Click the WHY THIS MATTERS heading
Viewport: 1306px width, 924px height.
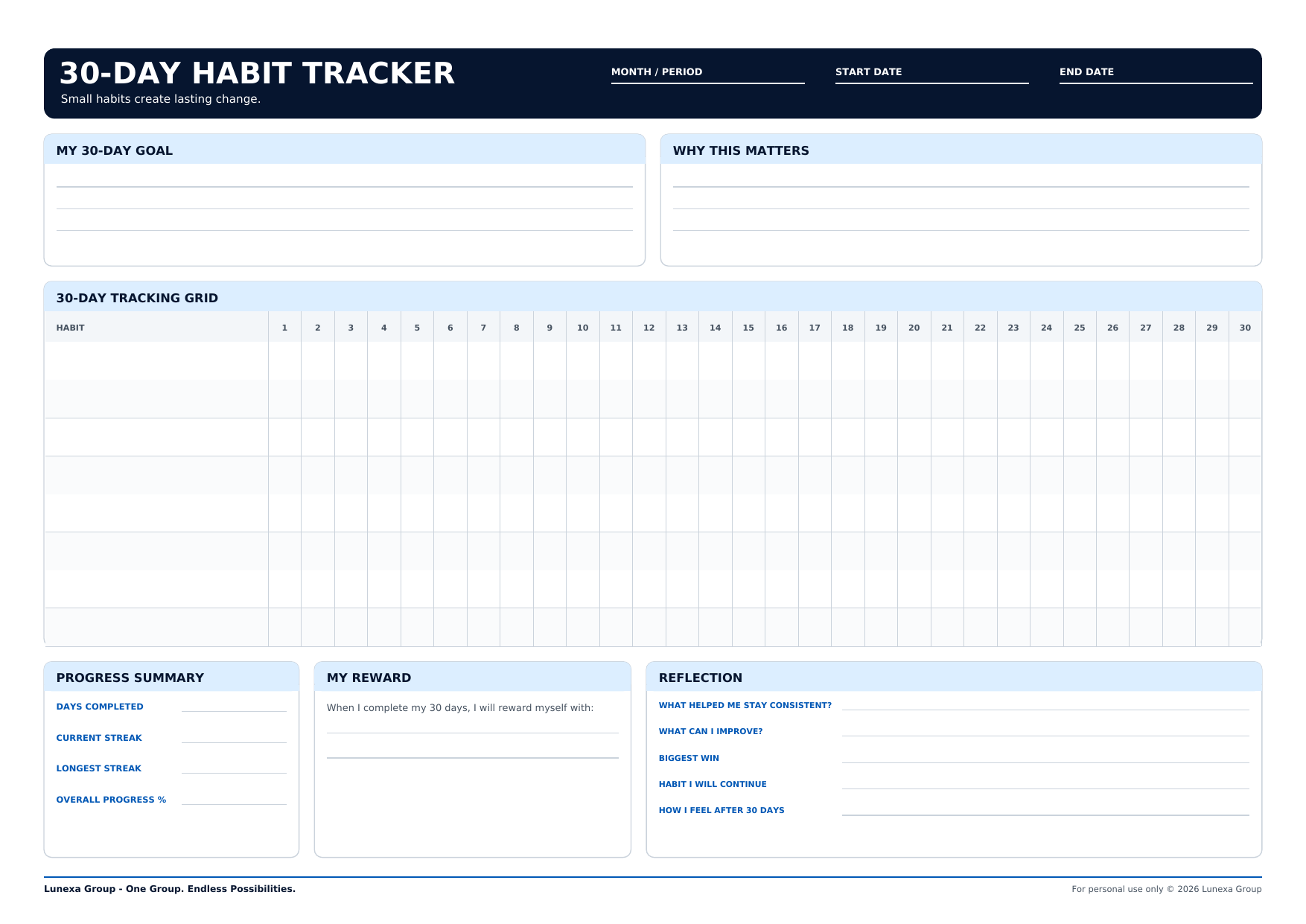point(741,150)
